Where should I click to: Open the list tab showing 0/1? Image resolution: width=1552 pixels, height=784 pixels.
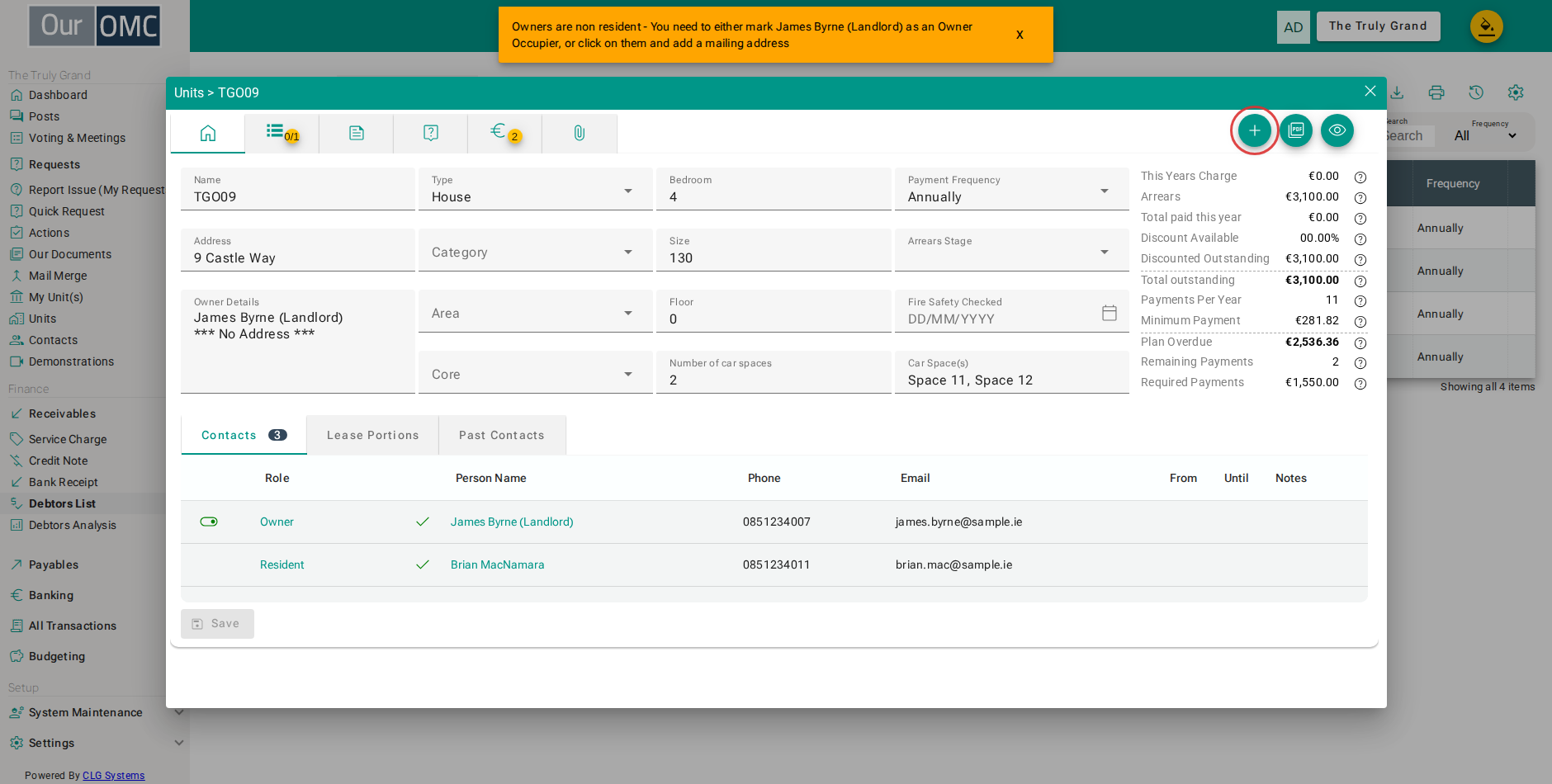point(282,133)
